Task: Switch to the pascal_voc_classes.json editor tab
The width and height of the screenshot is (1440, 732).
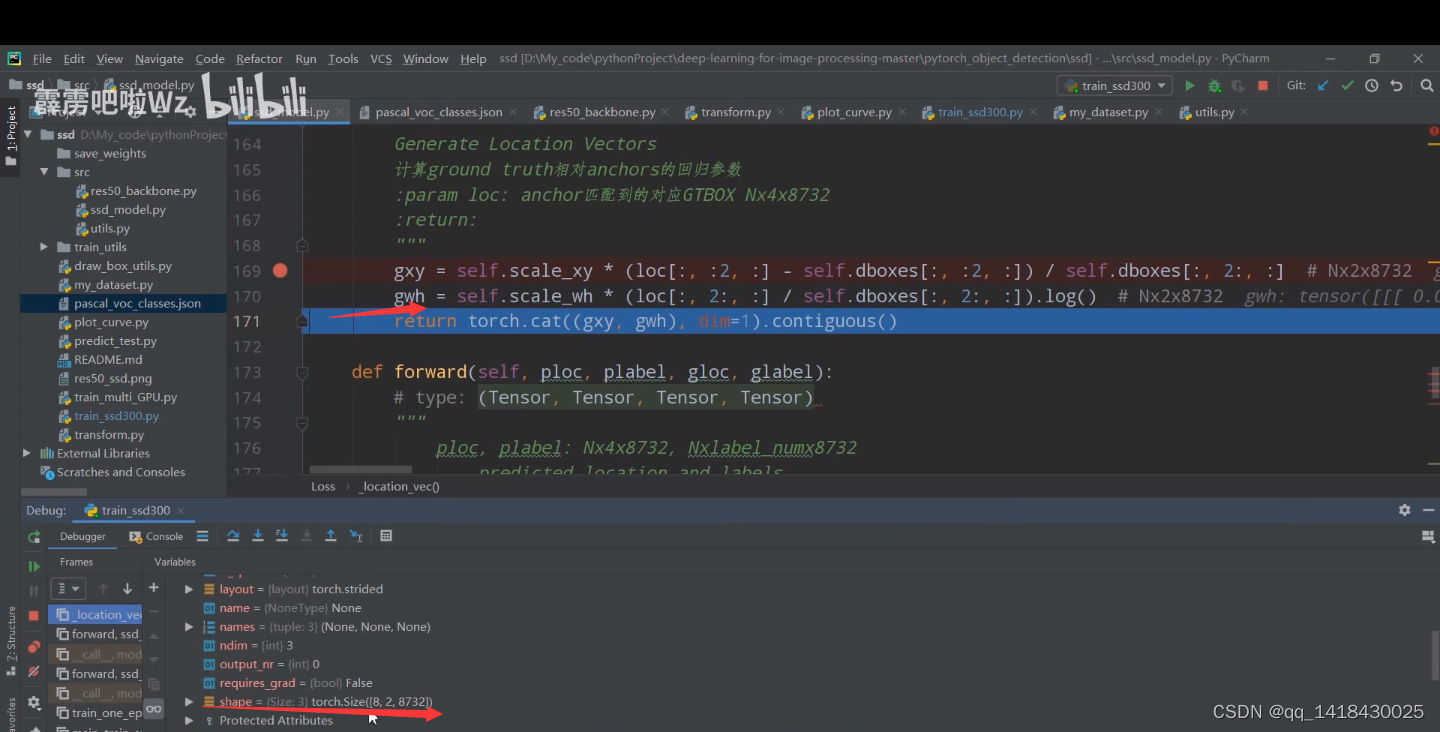Action: [x=438, y=112]
